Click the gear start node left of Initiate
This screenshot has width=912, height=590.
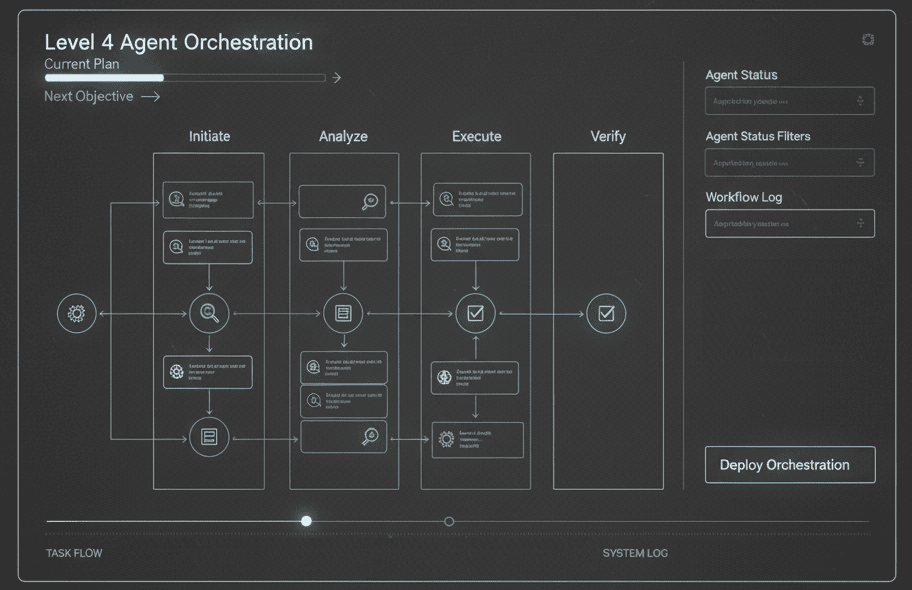coord(76,314)
